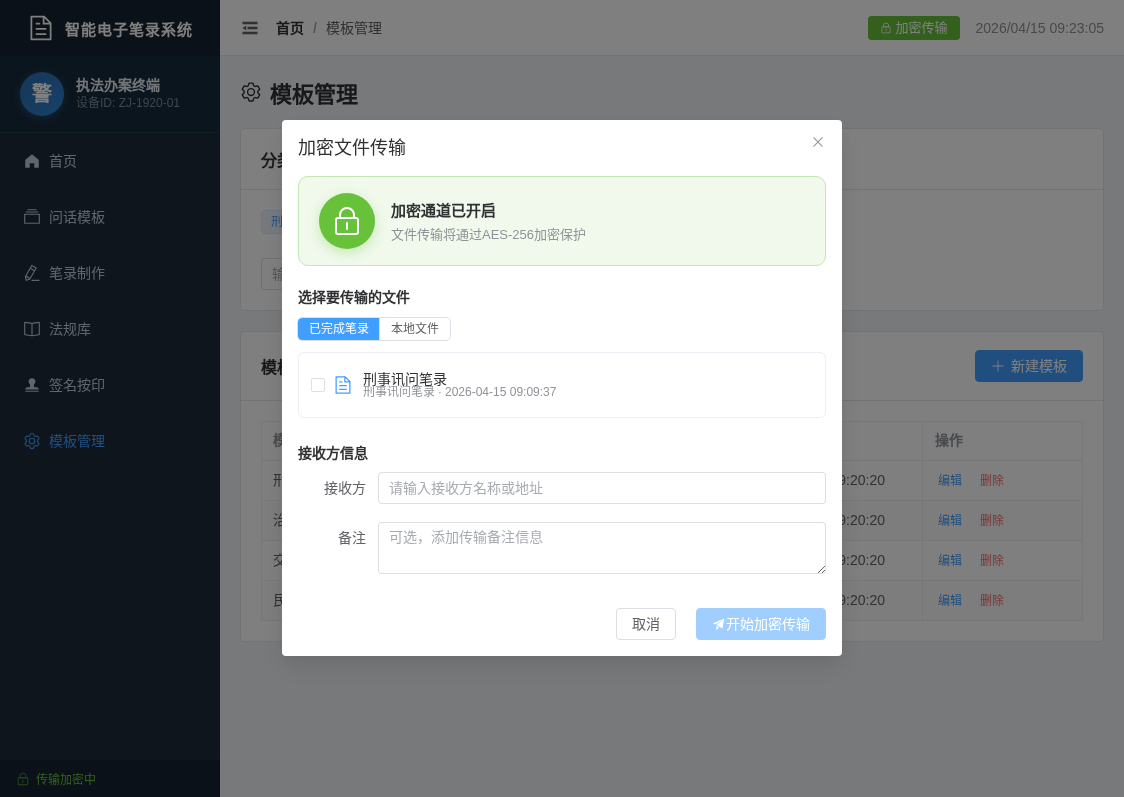Click the hamburger menu toggle icon
Screen dimensions: 1124x797
point(250,28)
